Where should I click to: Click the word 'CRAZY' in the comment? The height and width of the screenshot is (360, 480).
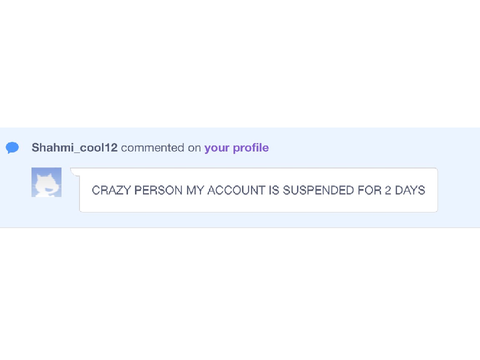[x=111, y=190]
